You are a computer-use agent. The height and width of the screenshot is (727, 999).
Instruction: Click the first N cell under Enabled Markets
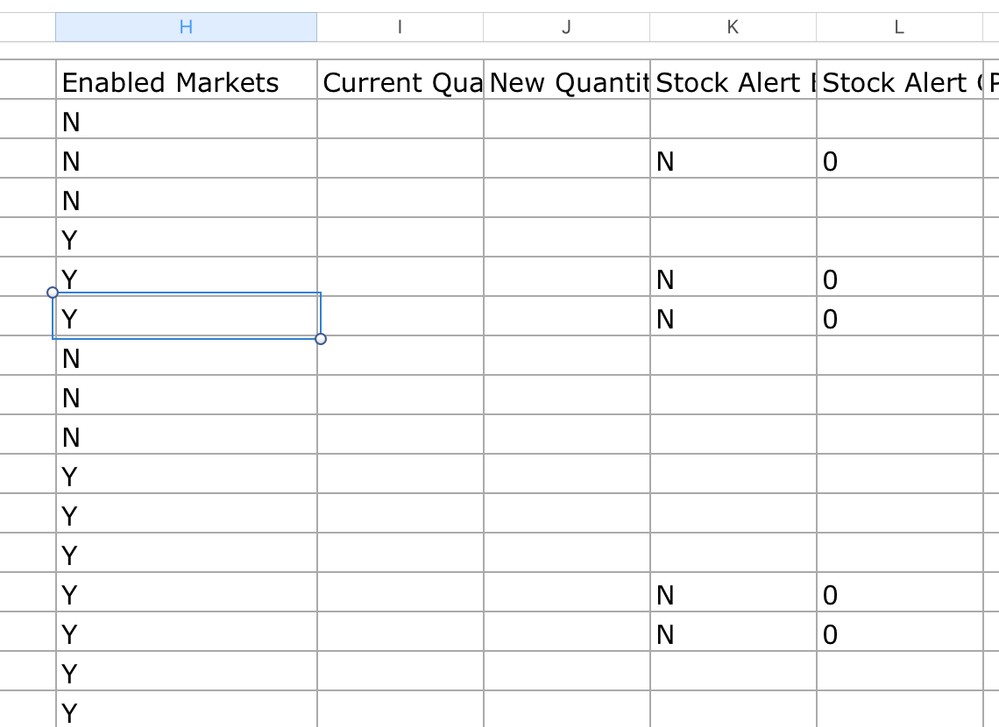click(x=186, y=122)
